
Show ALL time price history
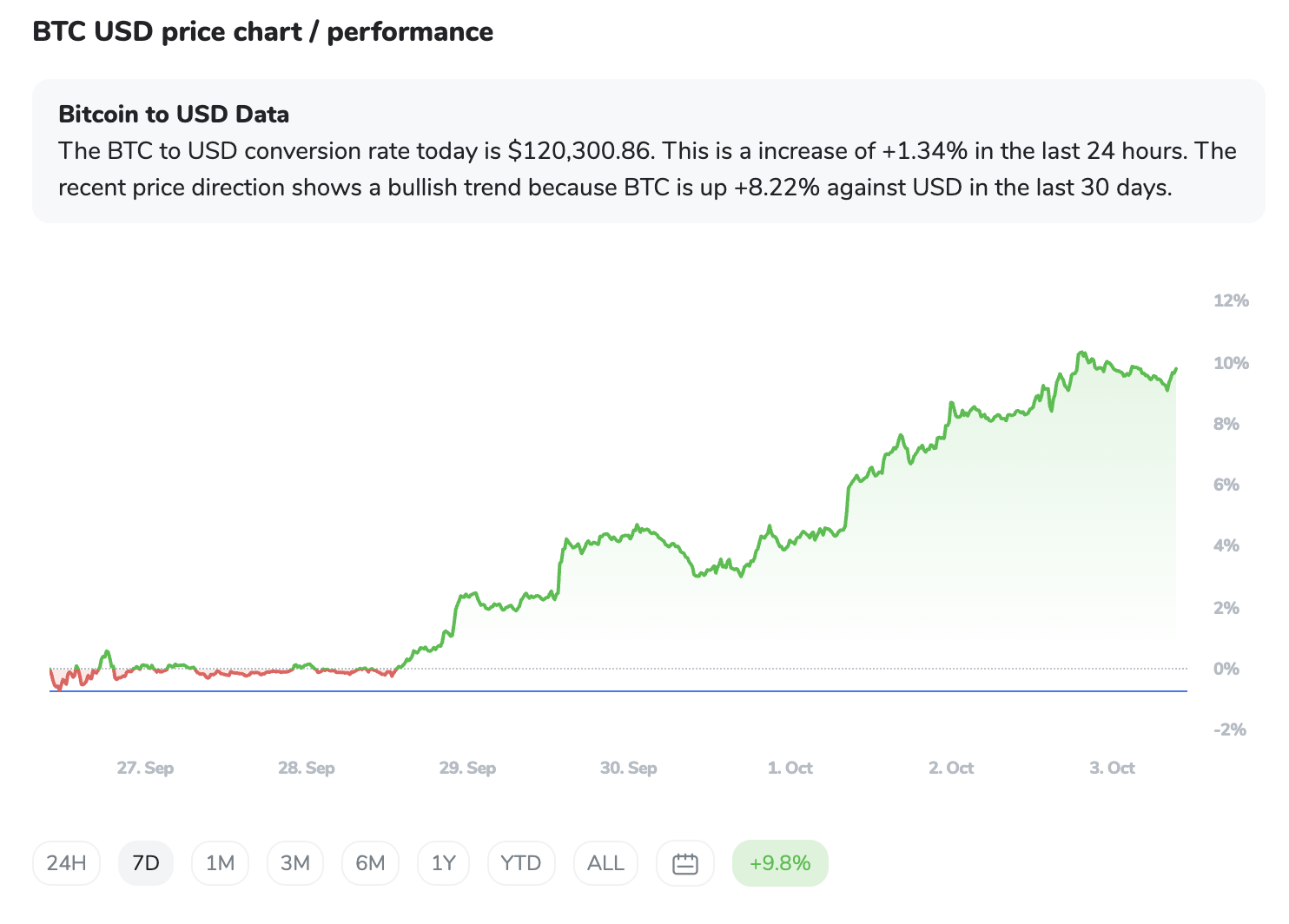coord(605,863)
